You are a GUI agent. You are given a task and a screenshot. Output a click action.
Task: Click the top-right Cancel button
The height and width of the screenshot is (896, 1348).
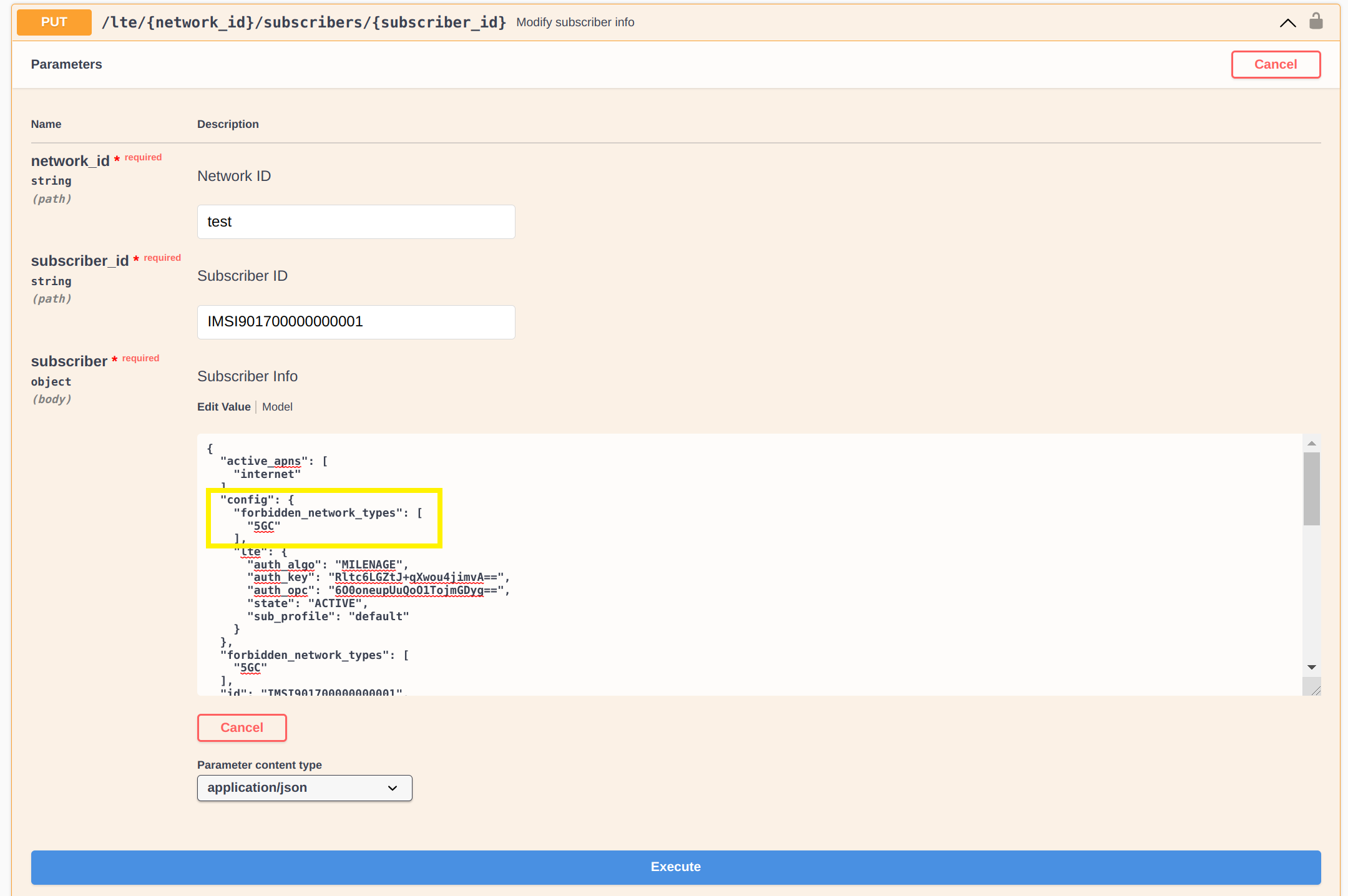click(x=1275, y=64)
